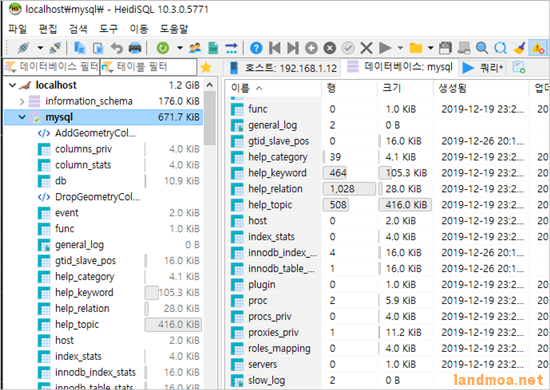Click the tree scrollbar up arrow
The height and width of the screenshot is (390, 550).
pyautogui.click(x=210, y=85)
